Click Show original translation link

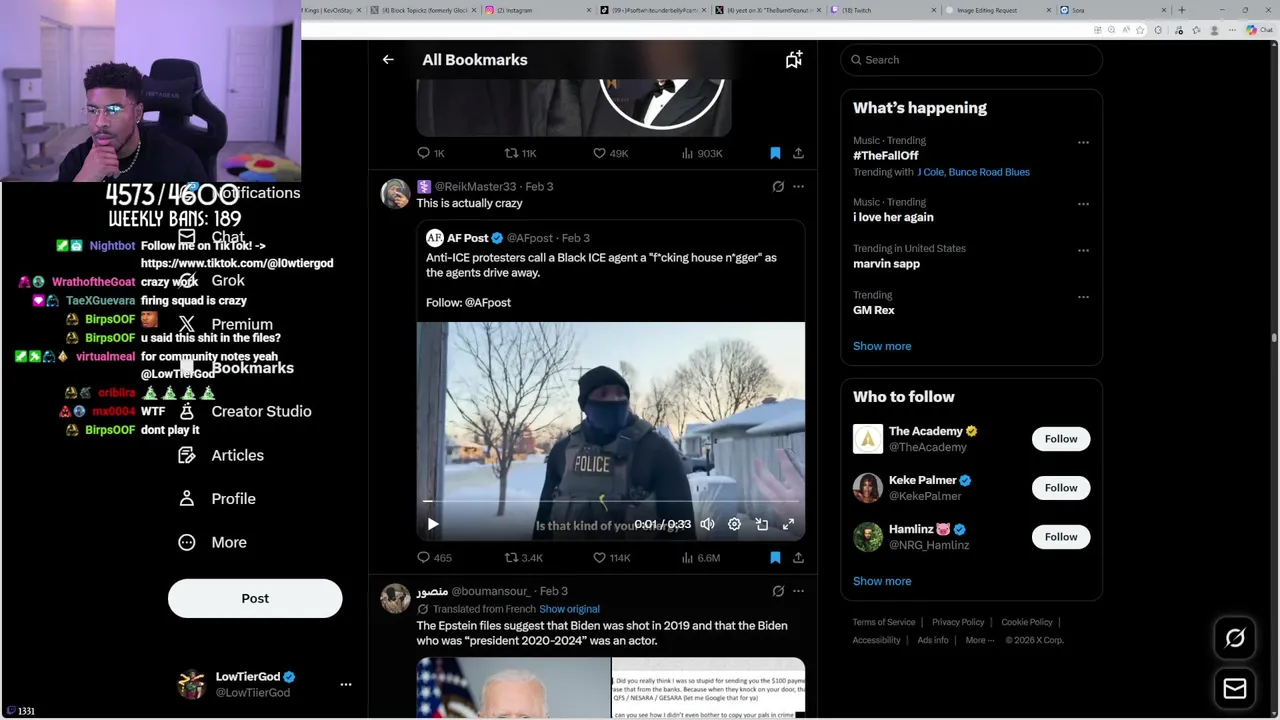(x=569, y=609)
